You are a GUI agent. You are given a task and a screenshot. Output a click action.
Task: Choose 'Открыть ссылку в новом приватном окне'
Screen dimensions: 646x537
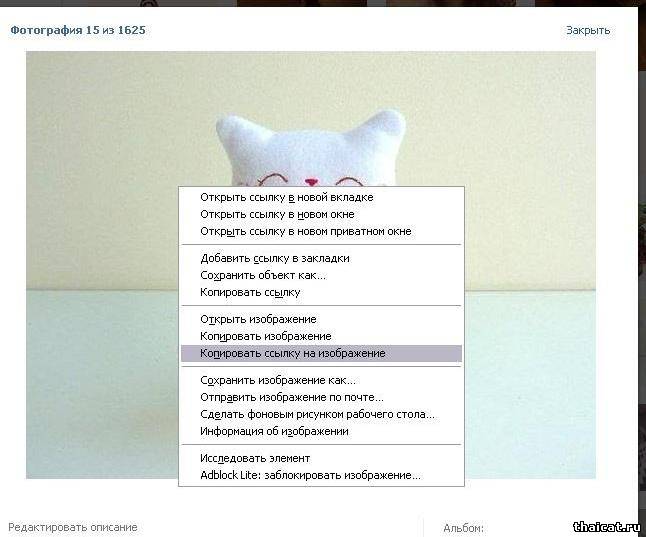[x=321, y=231]
